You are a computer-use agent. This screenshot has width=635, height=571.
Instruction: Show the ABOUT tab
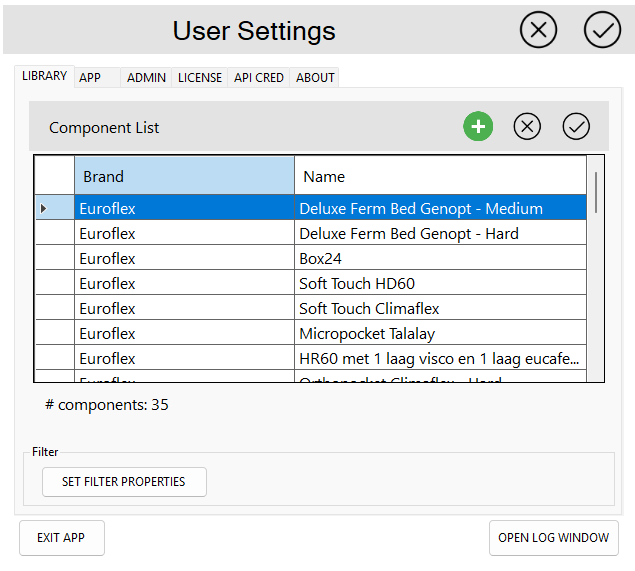[315, 77]
